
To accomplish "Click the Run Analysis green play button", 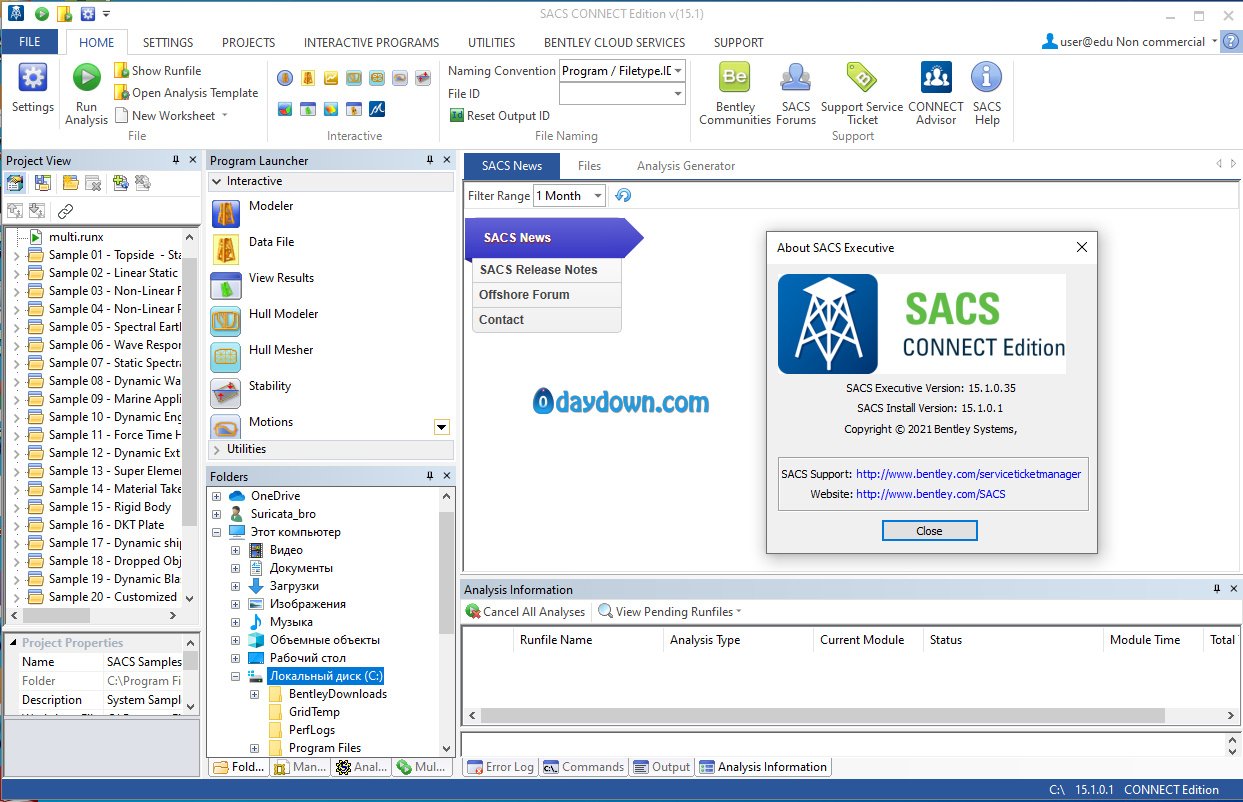I will (x=87, y=93).
